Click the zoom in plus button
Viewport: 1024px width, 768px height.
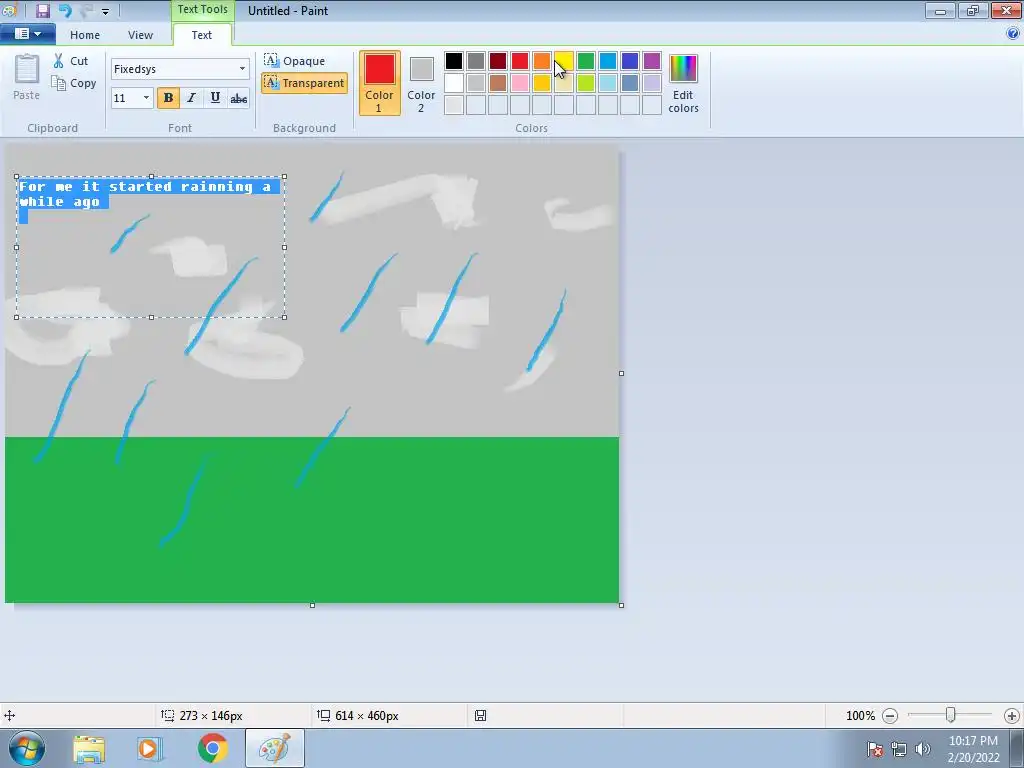pyautogui.click(x=1012, y=716)
